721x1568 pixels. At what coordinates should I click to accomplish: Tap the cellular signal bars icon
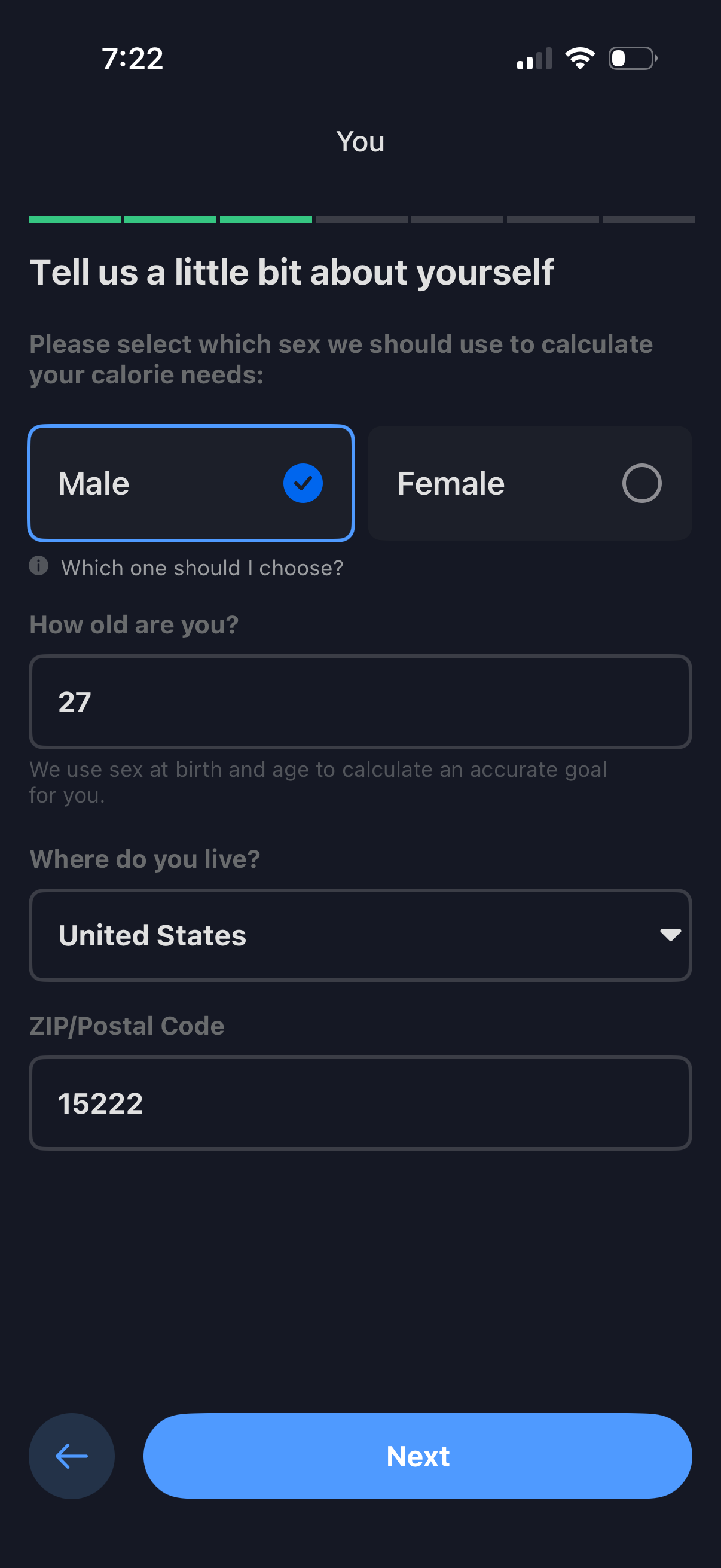[x=534, y=59]
